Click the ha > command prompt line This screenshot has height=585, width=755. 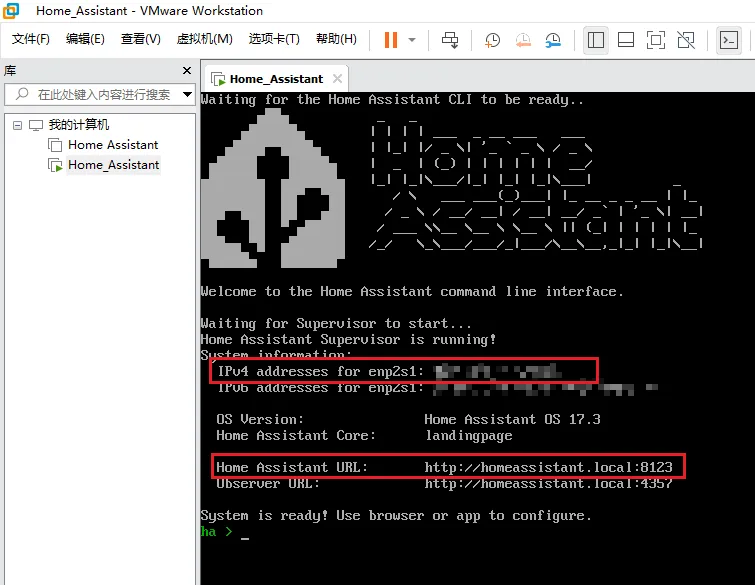(x=225, y=532)
